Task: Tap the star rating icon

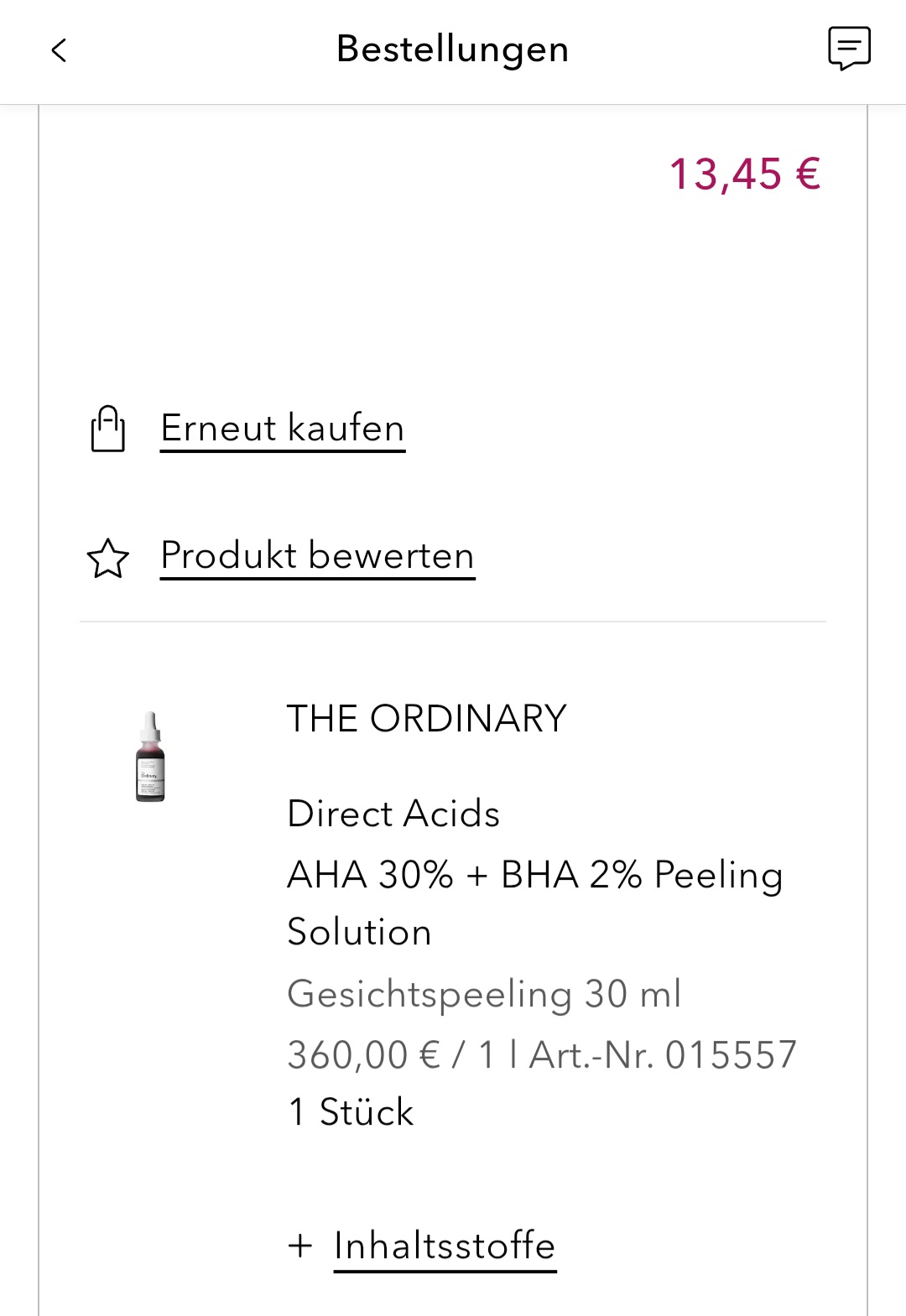Action: [108, 558]
